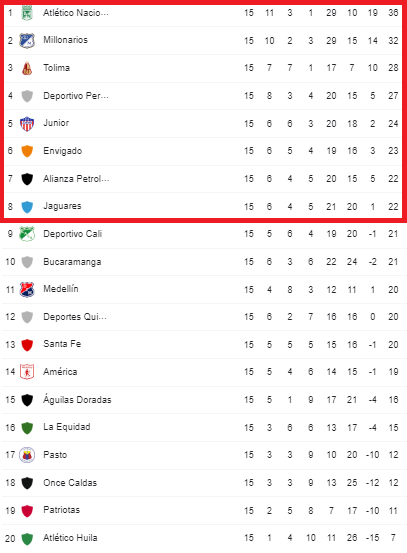The width and height of the screenshot is (407, 553).
Task: Click the Medellín red-blue club logo
Action: click(x=27, y=290)
